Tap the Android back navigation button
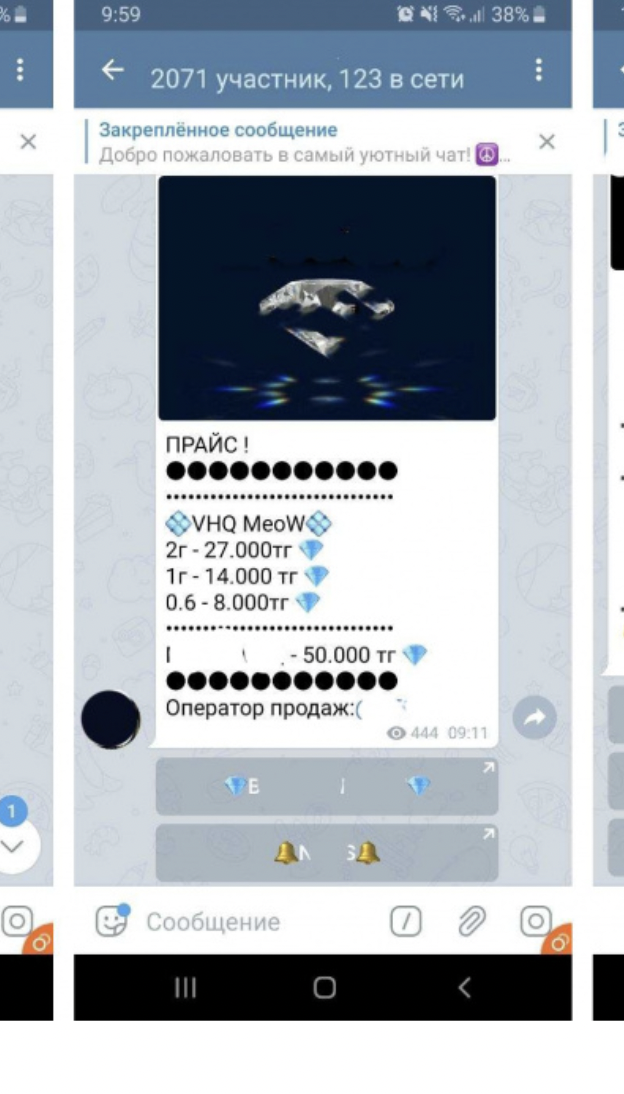Screen dimensions: 624x1094 [x=464, y=987]
